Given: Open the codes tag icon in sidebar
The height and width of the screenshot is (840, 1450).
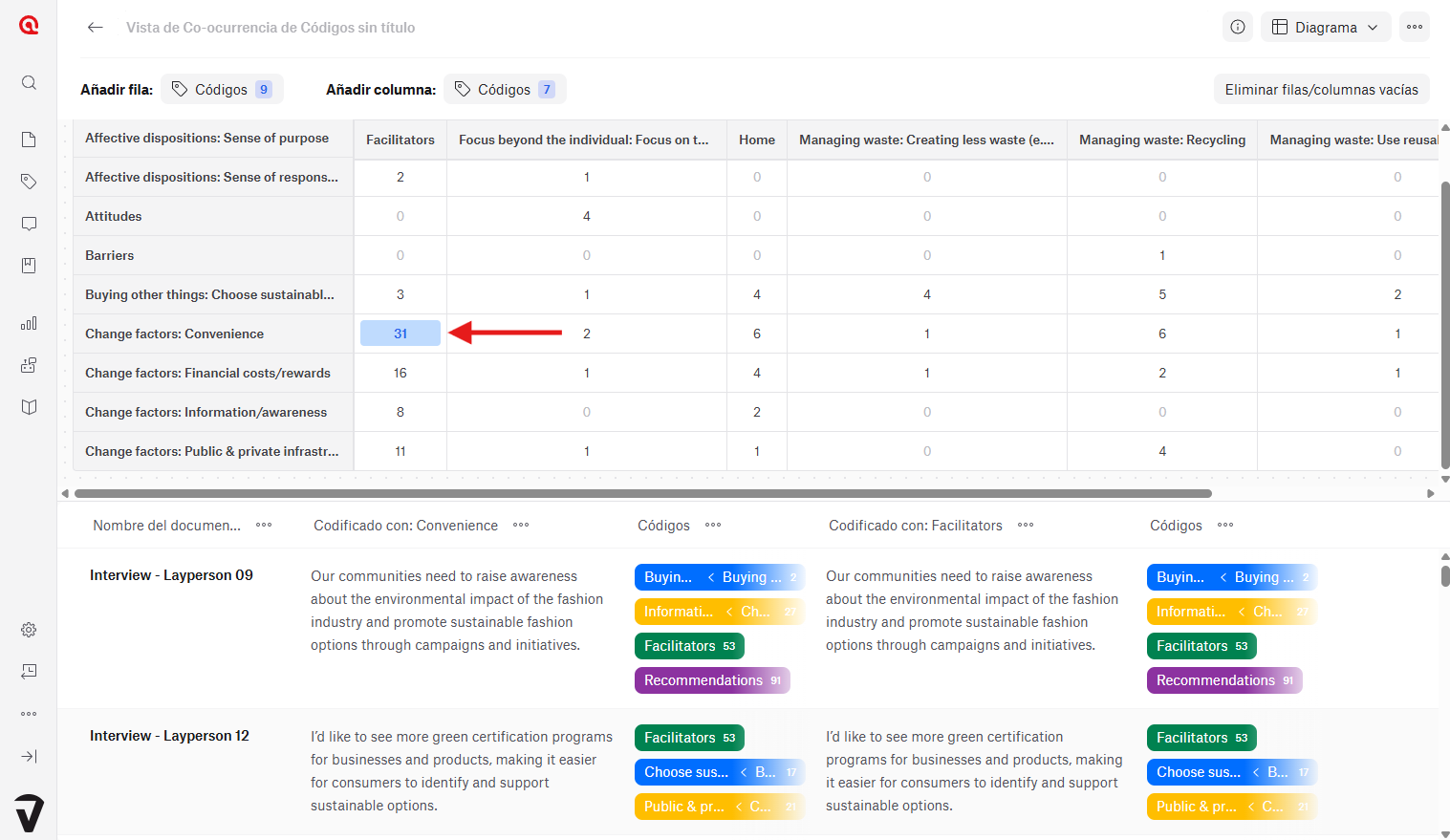Looking at the screenshot, I should click(29, 182).
